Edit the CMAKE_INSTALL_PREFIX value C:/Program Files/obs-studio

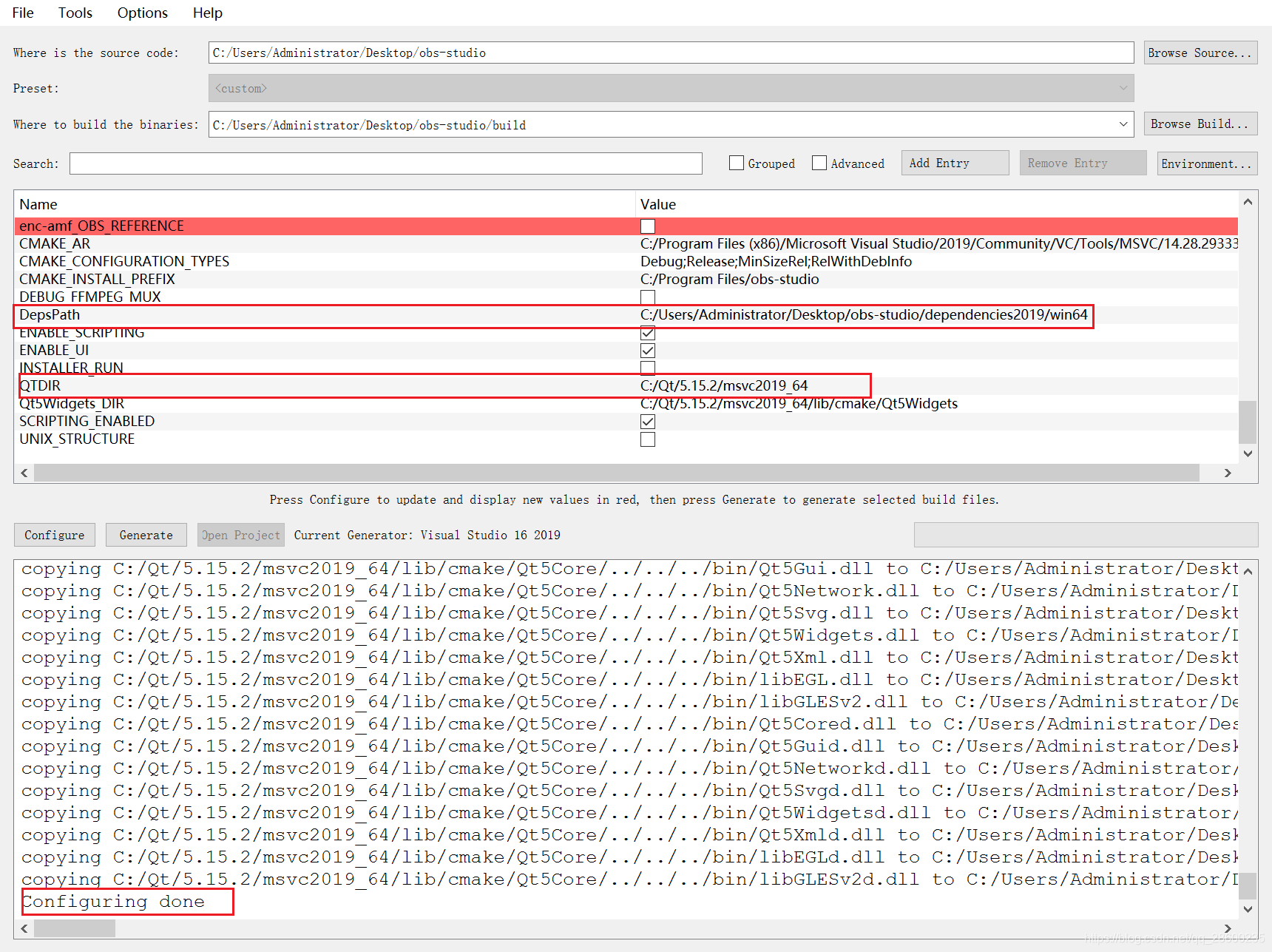(730, 280)
